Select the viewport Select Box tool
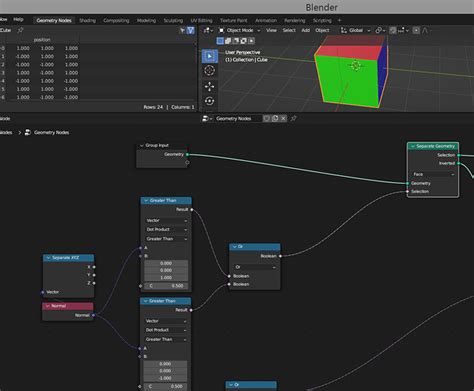Viewport: 474px width, 391px height. 210,56
